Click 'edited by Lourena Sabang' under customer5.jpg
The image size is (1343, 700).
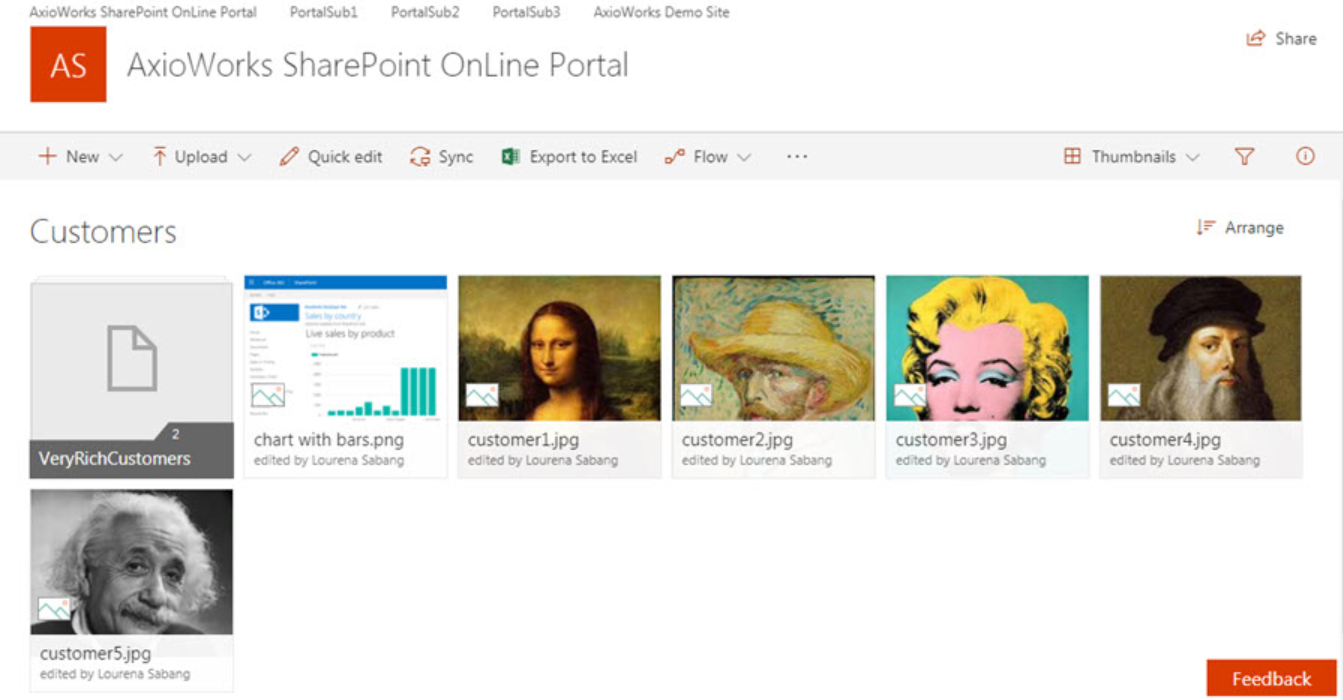(115, 674)
